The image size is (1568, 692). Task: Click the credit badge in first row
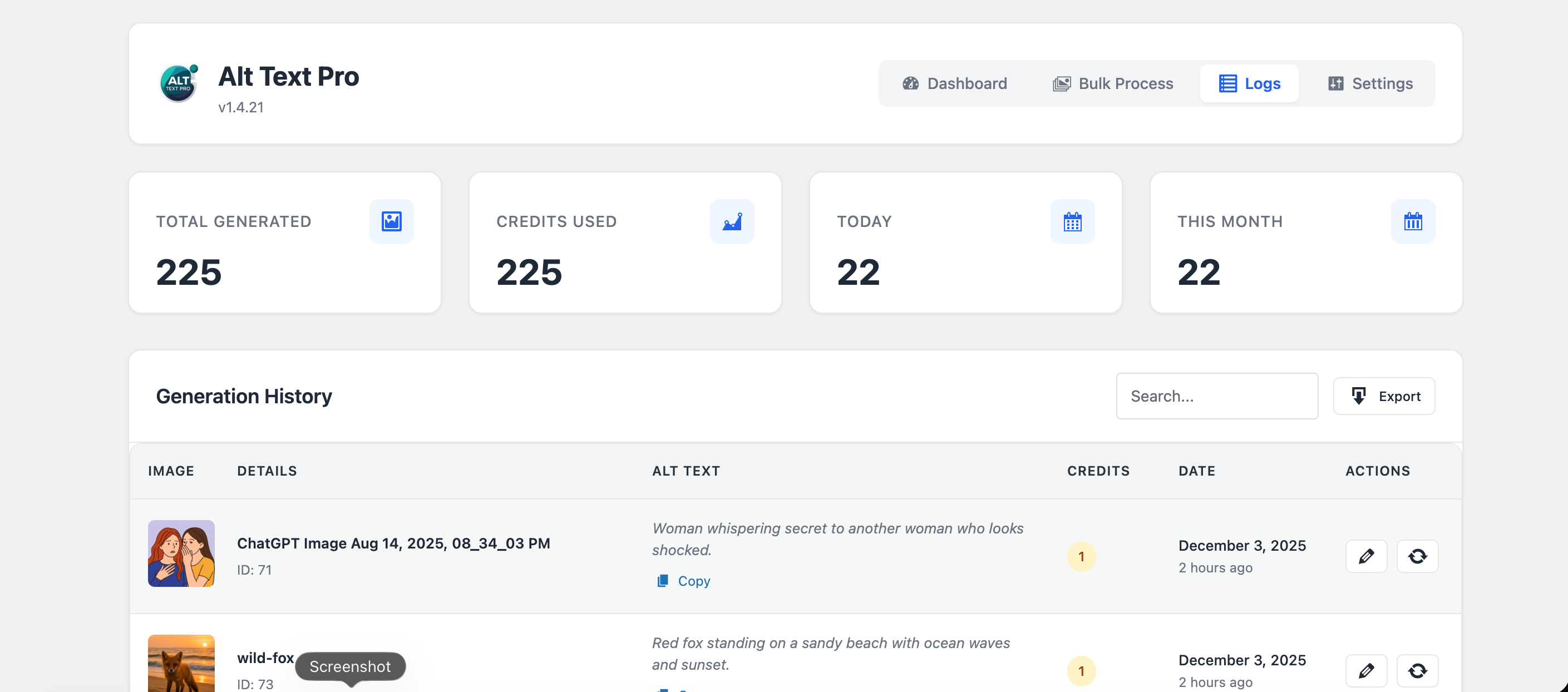click(x=1081, y=556)
